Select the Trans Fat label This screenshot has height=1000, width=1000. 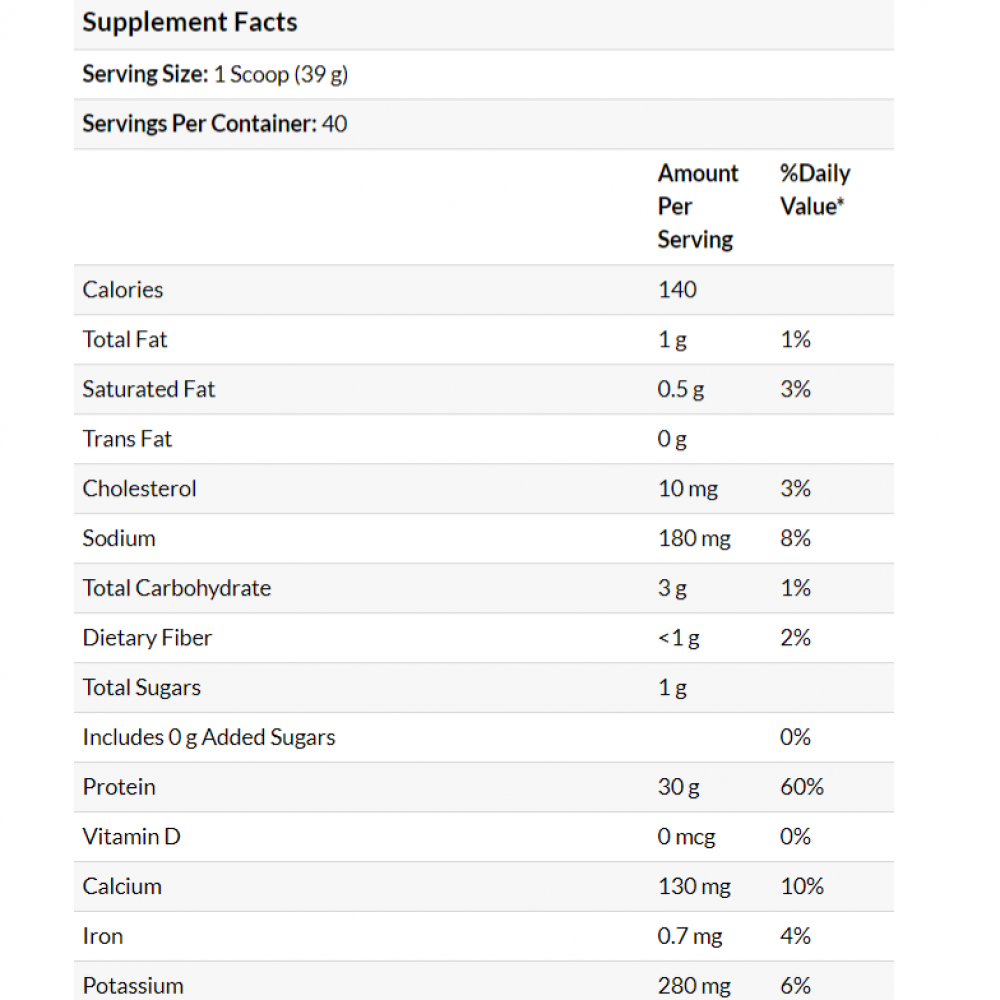pyautogui.click(x=127, y=439)
